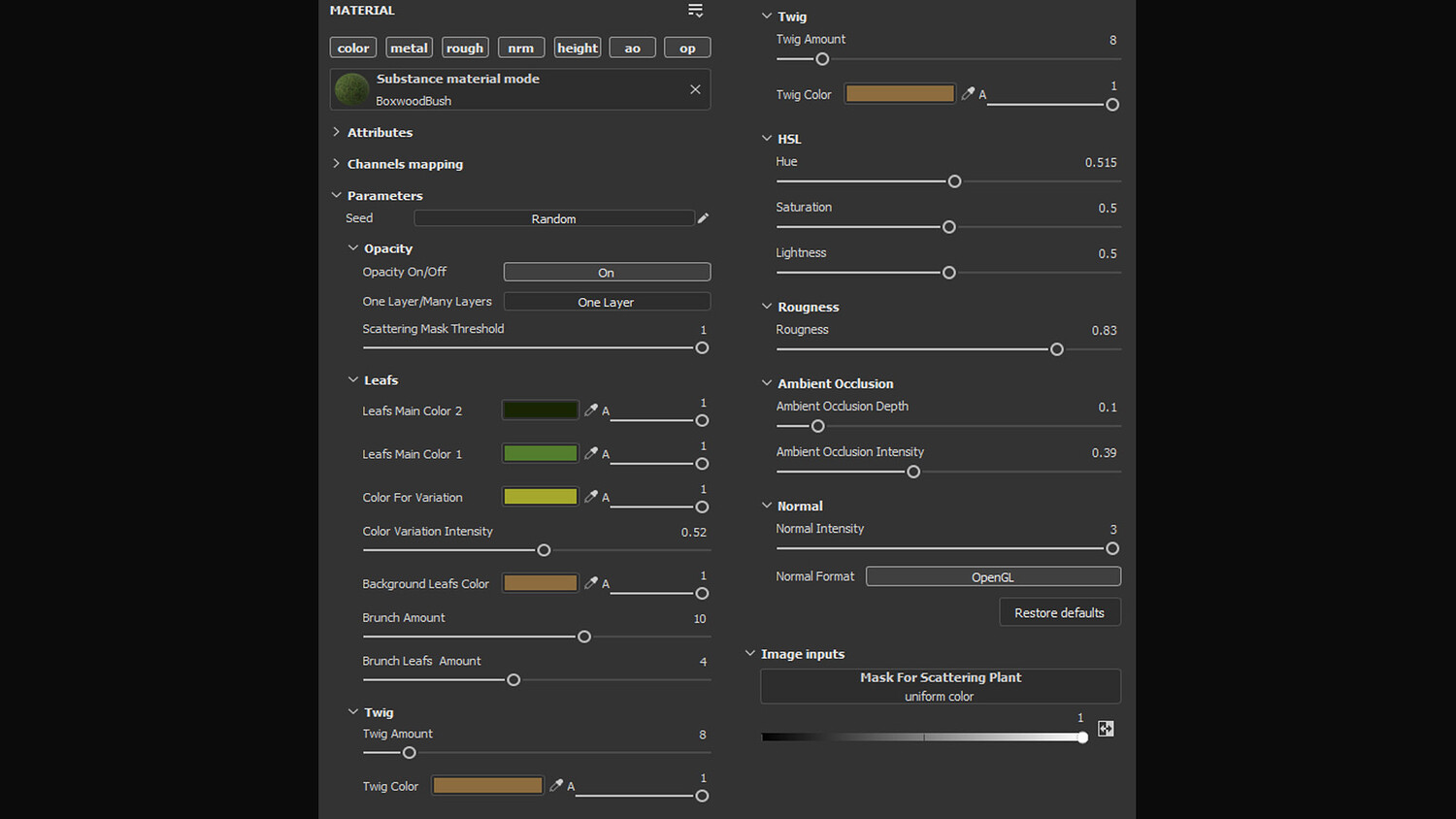Open the Material panel options menu icon
The width and height of the screenshot is (1456, 819).
click(695, 11)
